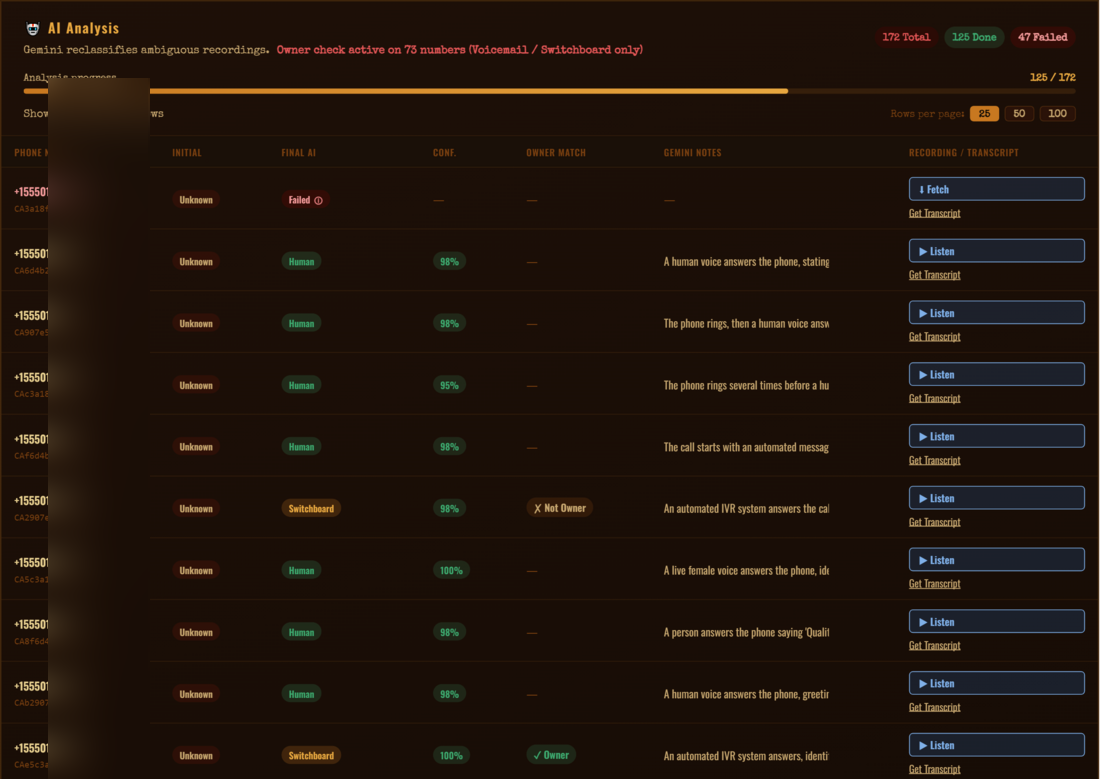Click 100% confidence in 'live female voice' row
Screen dimensions: 1100x779
tap(451, 571)
